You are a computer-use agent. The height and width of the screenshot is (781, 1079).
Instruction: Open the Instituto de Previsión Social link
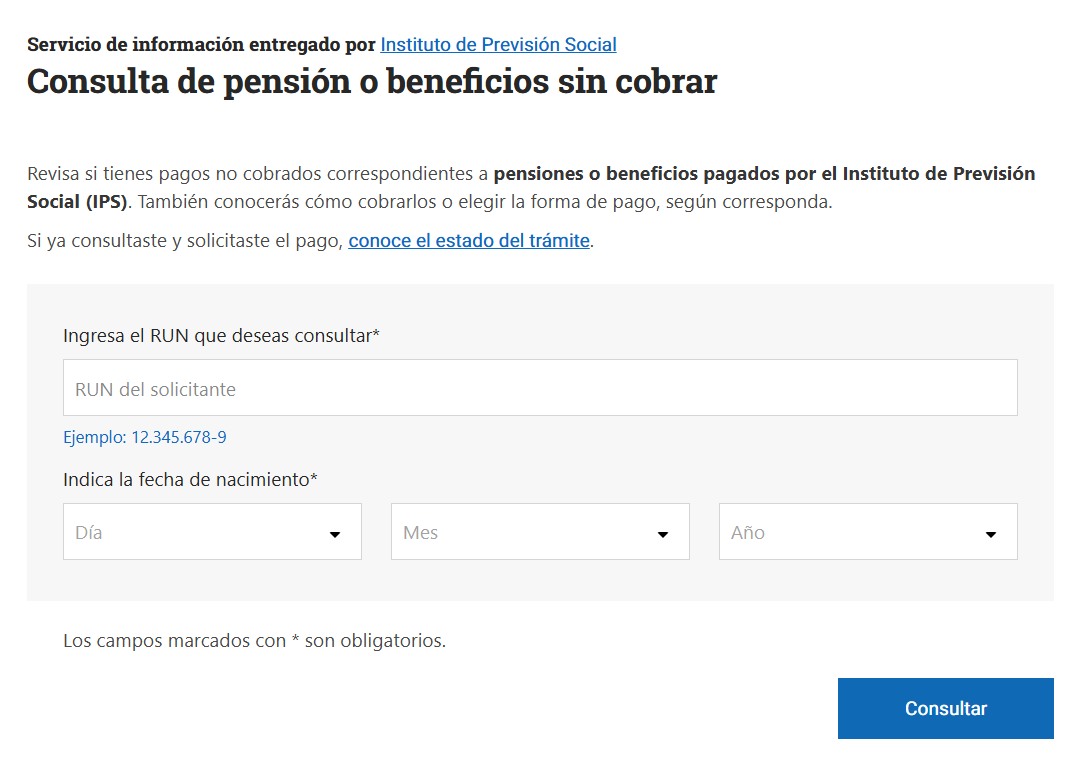(x=498, y=45)
